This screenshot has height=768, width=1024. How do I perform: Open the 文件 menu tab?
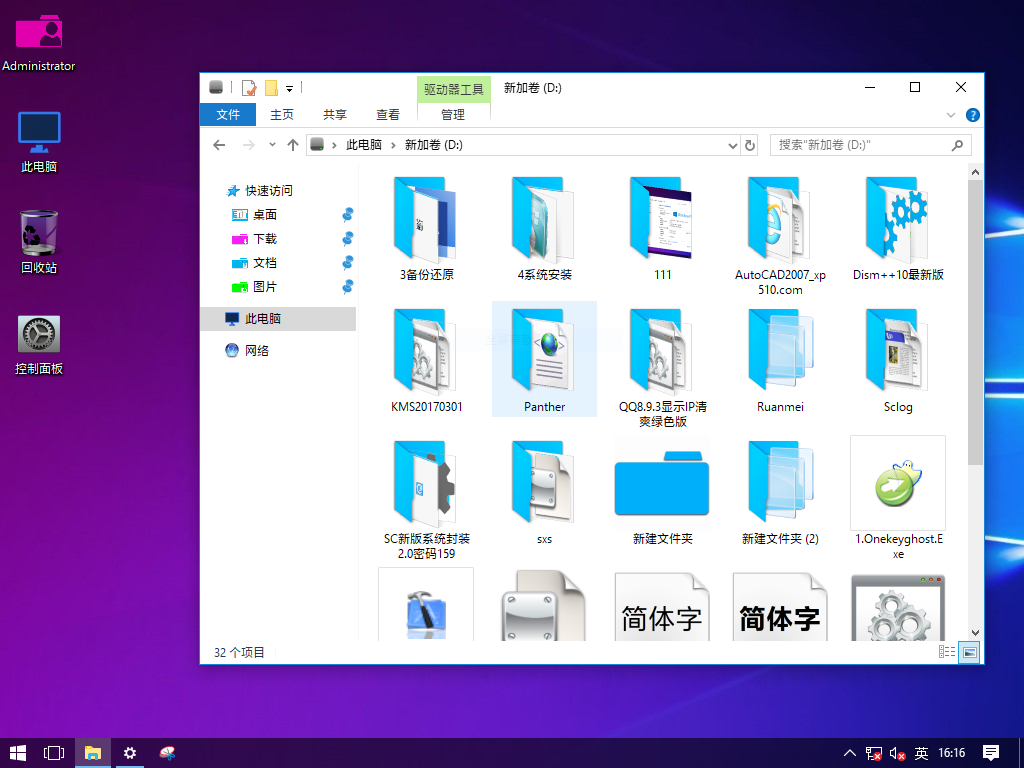[x=228, y=115]
